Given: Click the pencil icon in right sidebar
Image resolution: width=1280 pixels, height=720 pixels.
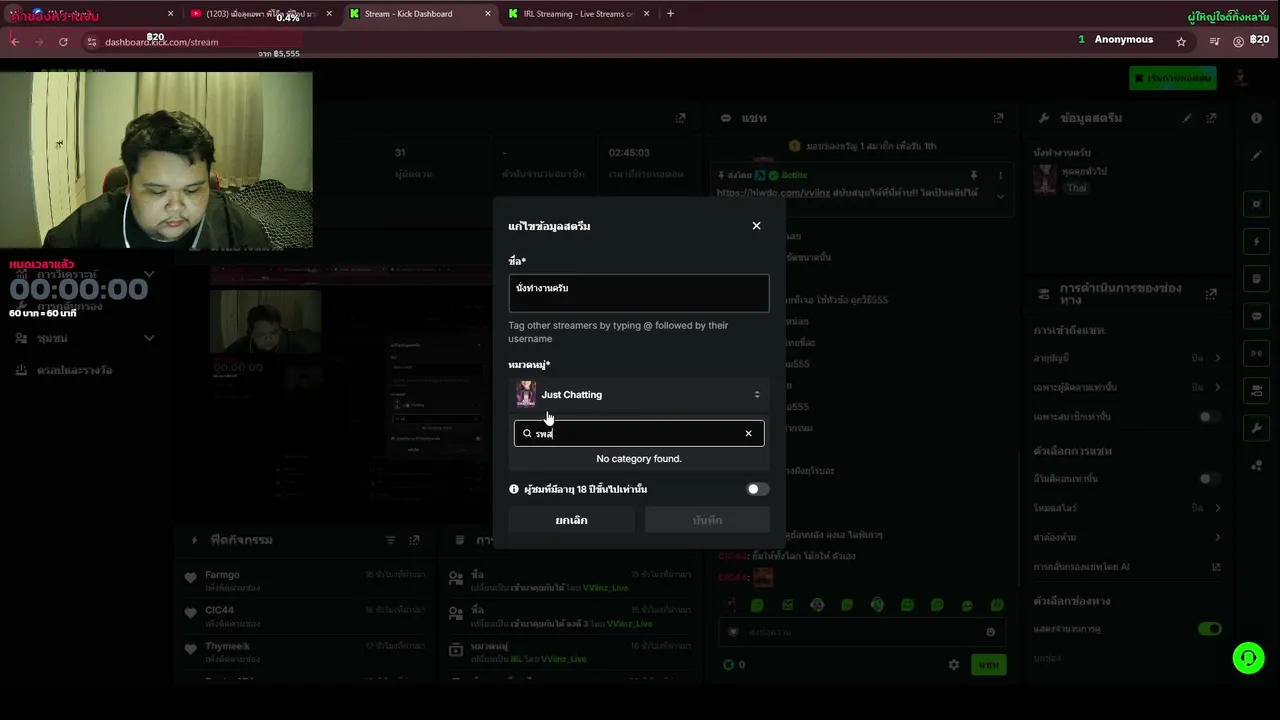Looking at the screenshot, I should [x=1257, y=156].
